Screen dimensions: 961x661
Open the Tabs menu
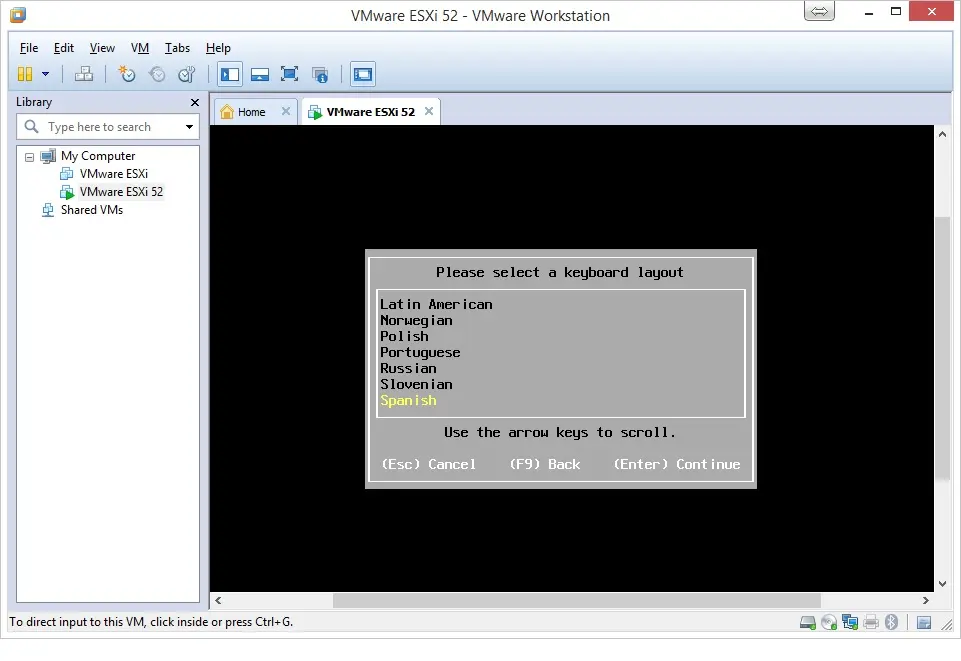pos(177,48)
